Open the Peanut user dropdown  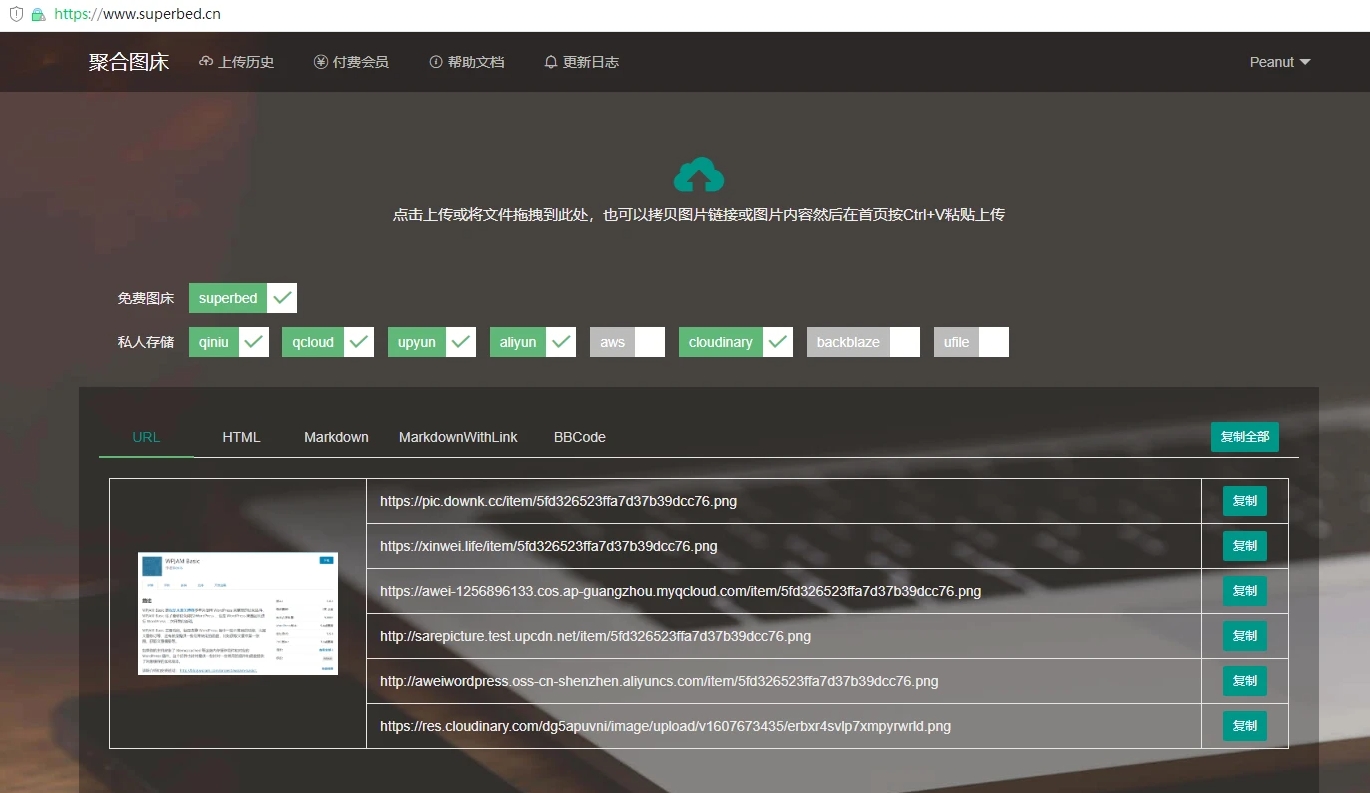coord(1280,62)
